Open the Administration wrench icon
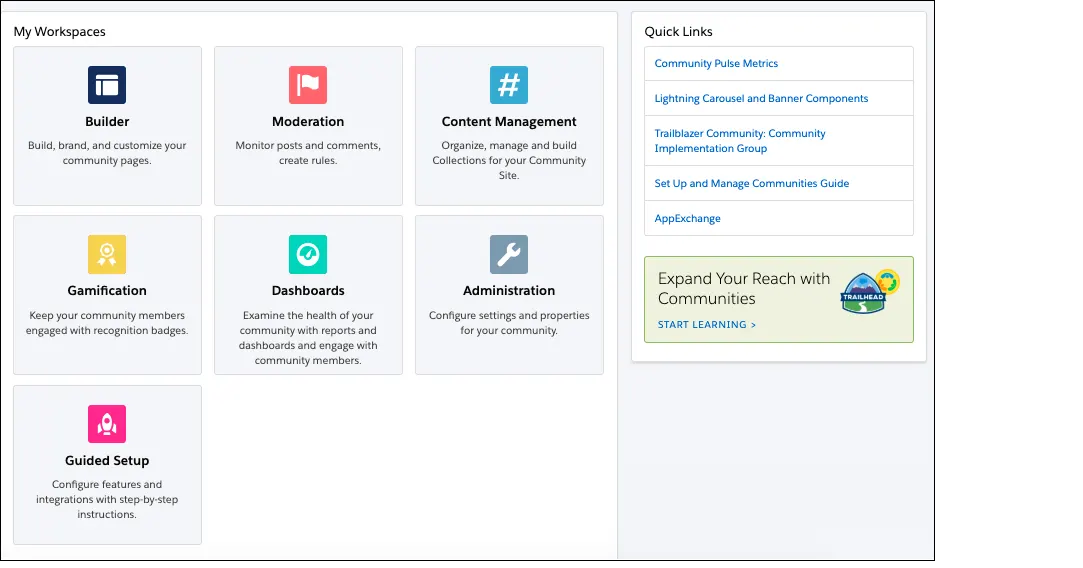 point(509,254)
